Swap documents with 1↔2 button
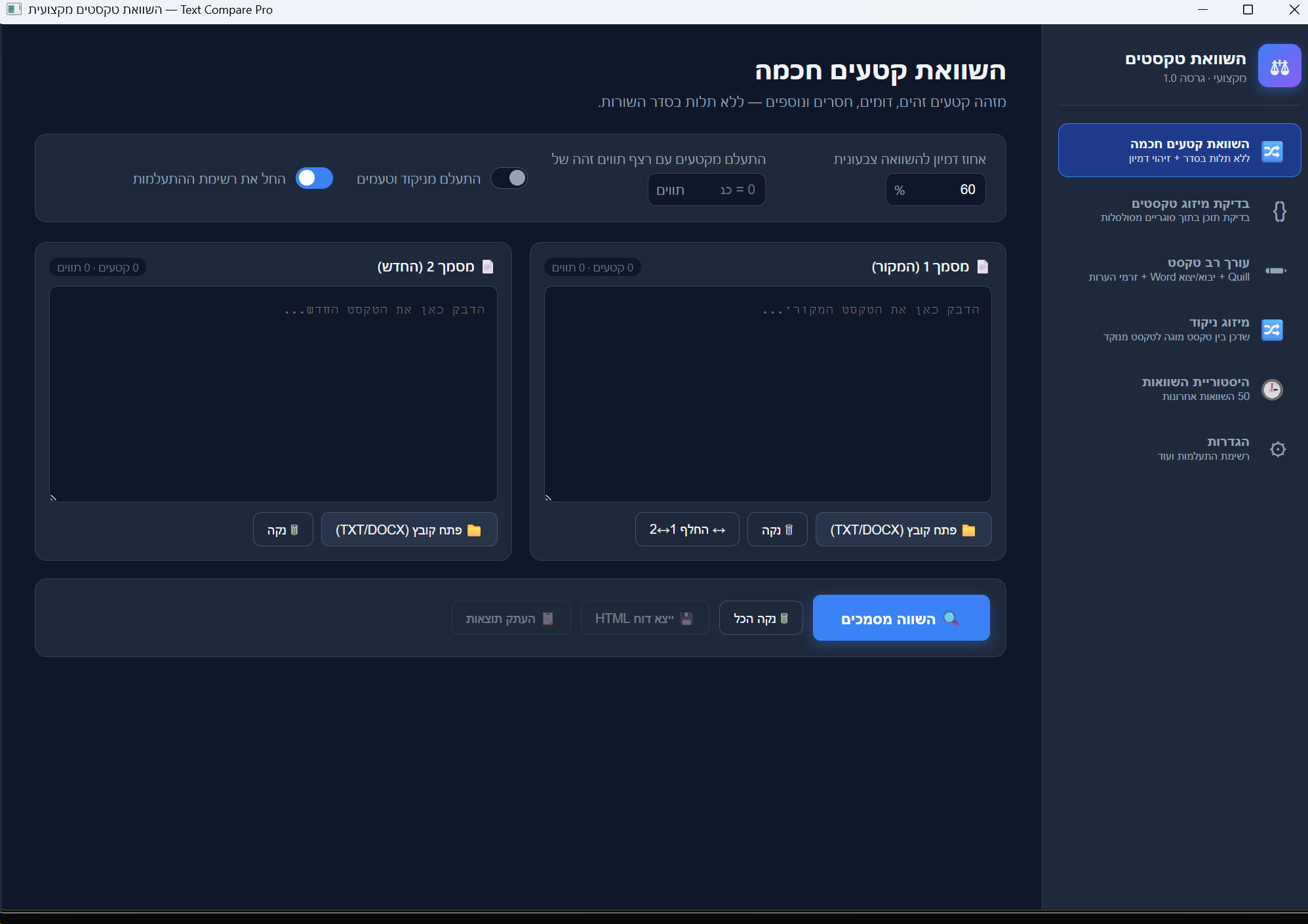 click(x=686, y=530)
